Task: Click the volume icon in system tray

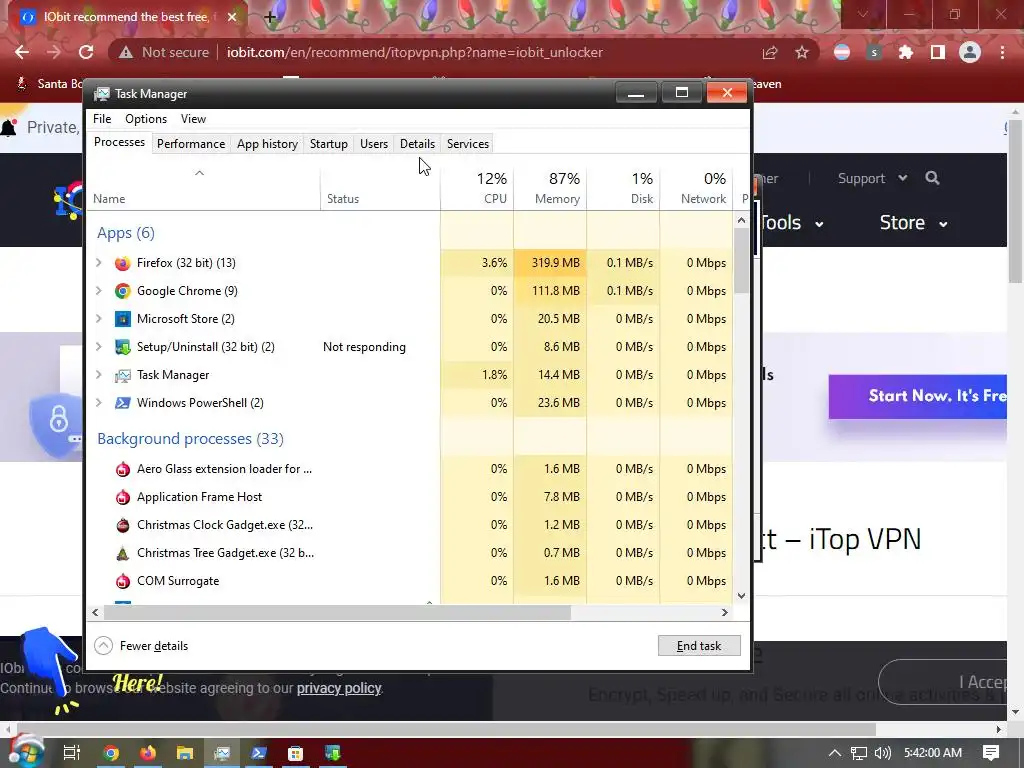Action: tap(882, 753)
